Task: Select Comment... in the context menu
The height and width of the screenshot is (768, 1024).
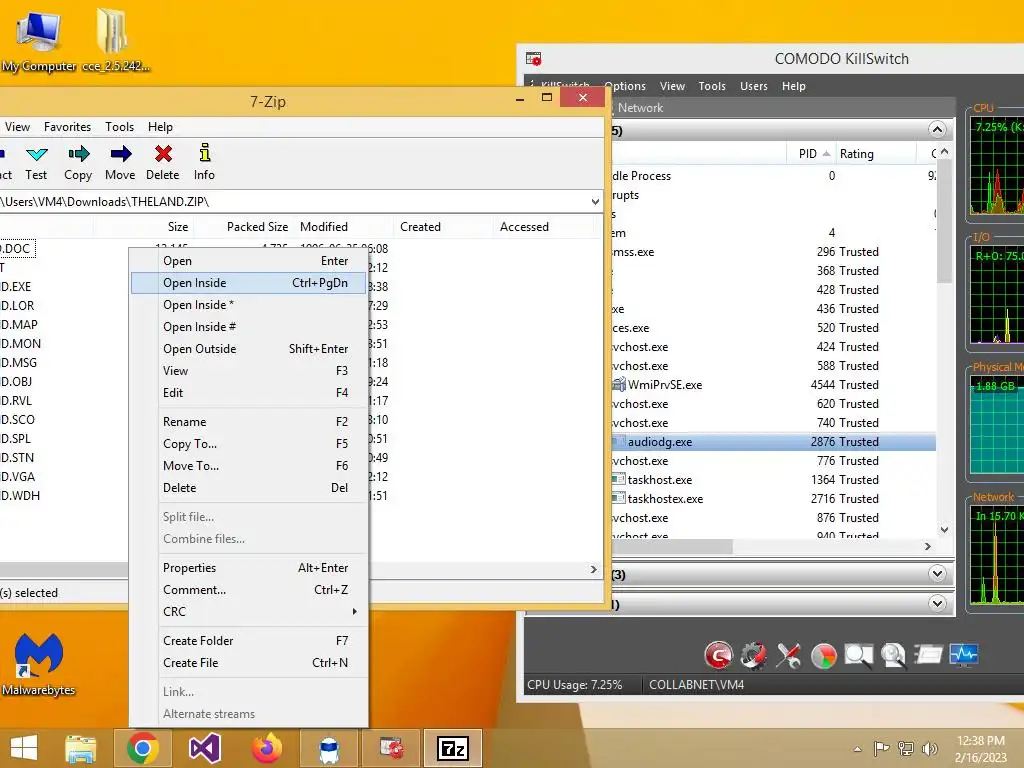Action: coord(248,590)
